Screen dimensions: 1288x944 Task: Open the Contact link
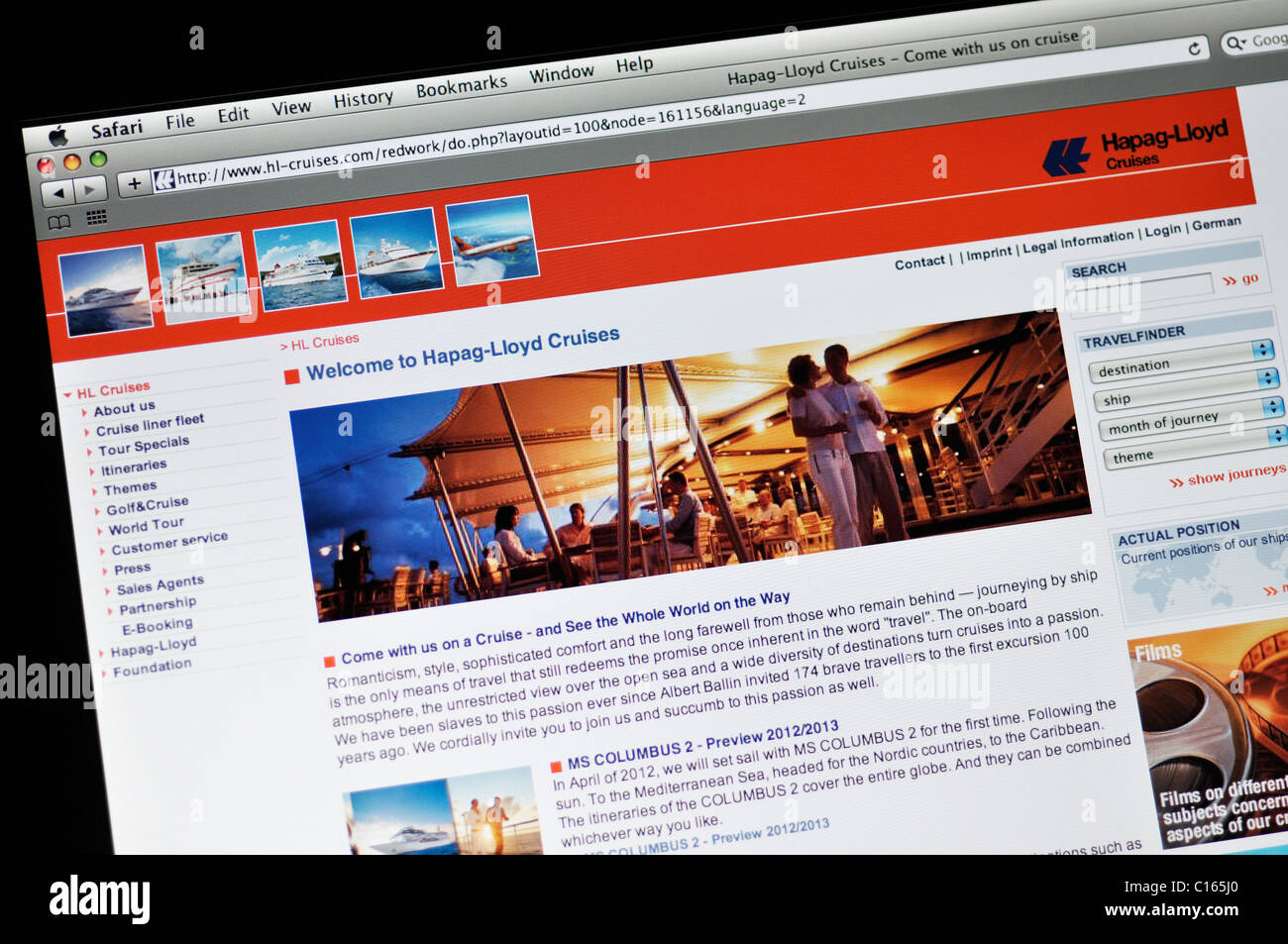click(x=919, y=262)
